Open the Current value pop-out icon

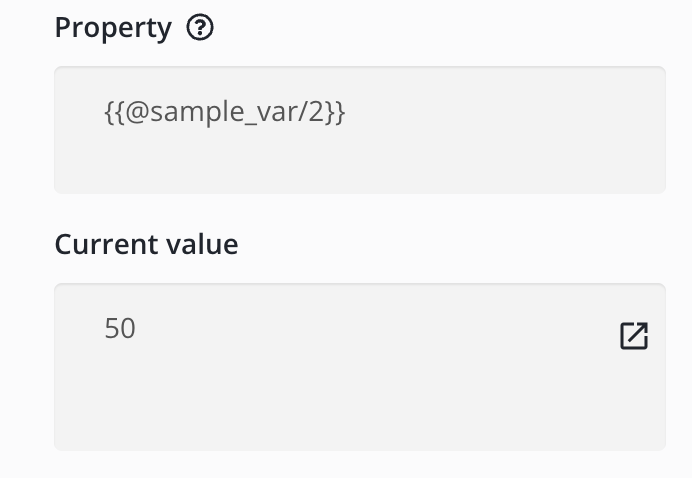634,336
